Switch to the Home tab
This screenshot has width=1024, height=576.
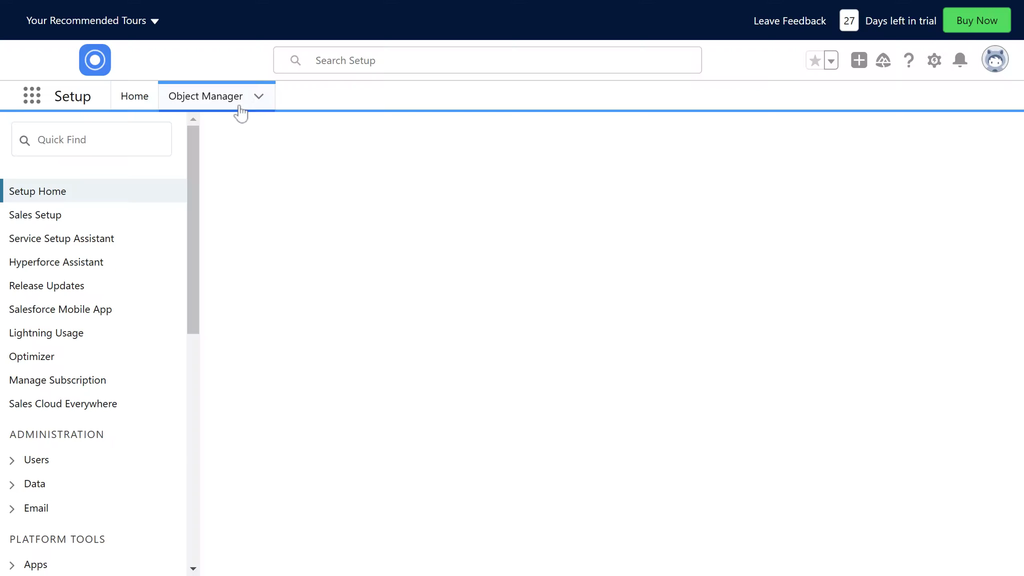[134, 96]
